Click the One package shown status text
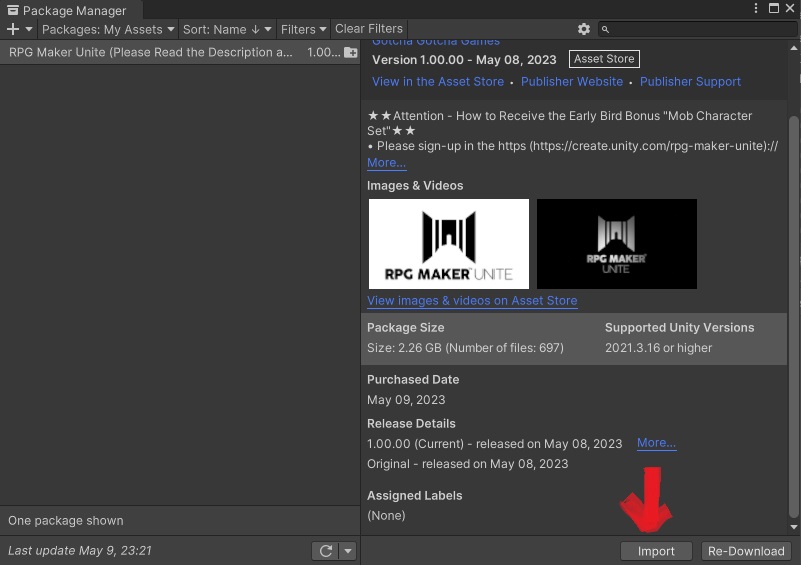Screen dimensions: 801x565 click(65, 521)
